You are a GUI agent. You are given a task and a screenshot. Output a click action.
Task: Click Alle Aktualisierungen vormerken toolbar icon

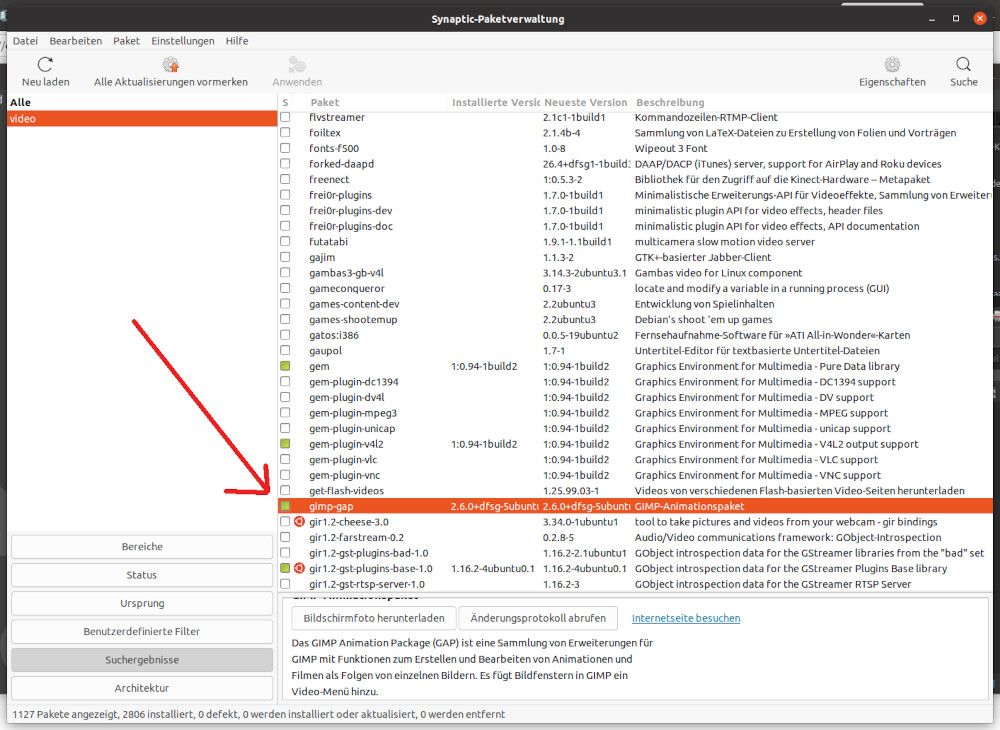click(170, 64)
